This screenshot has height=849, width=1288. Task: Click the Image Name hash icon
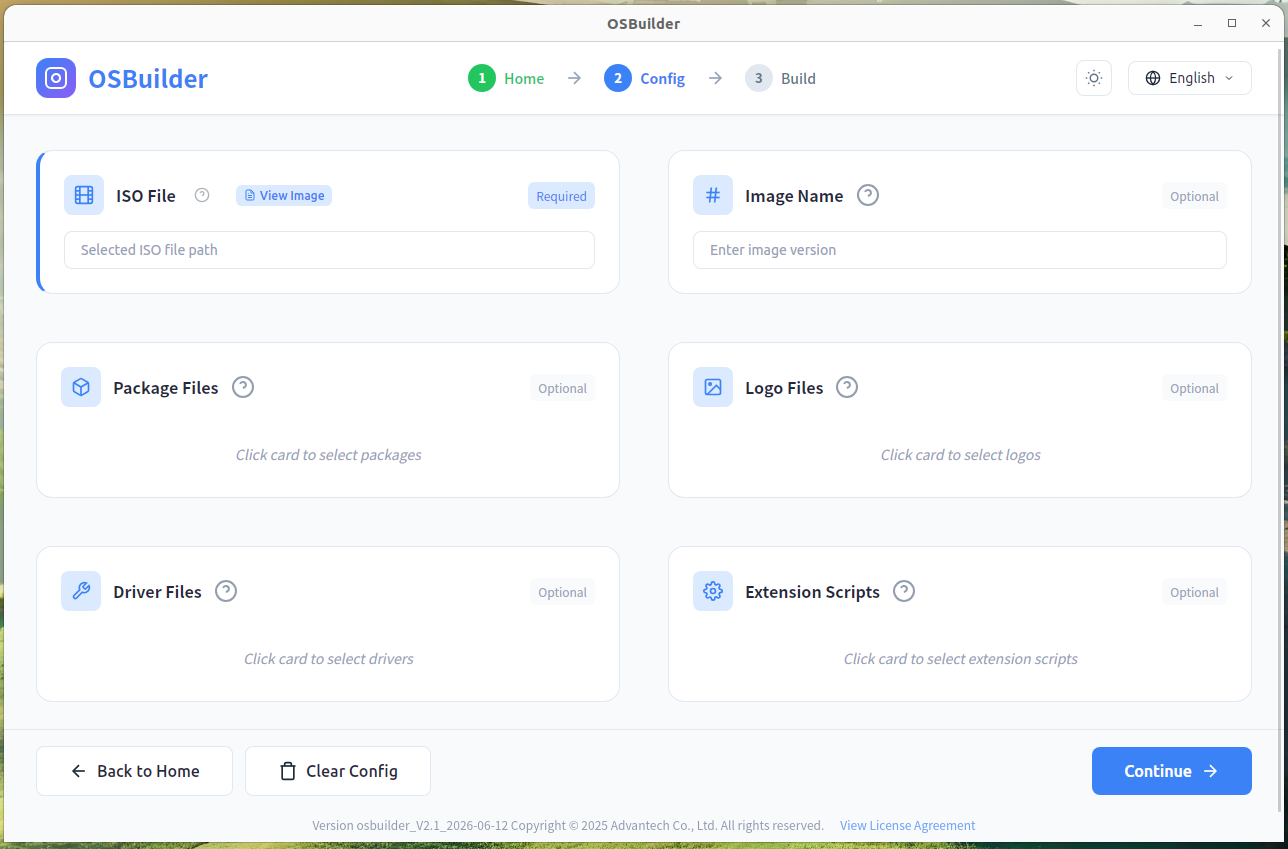[x=713, y=195]
